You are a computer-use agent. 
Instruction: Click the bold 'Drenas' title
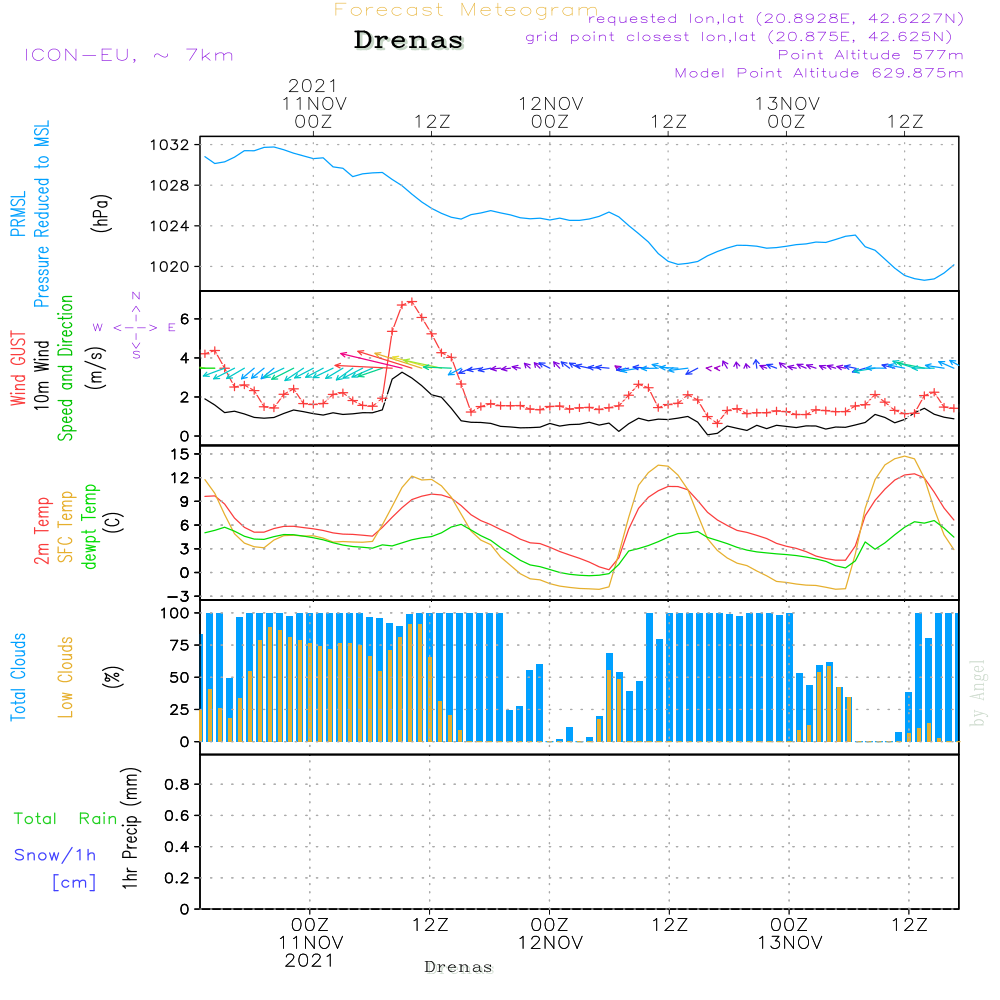pos(408,40)
